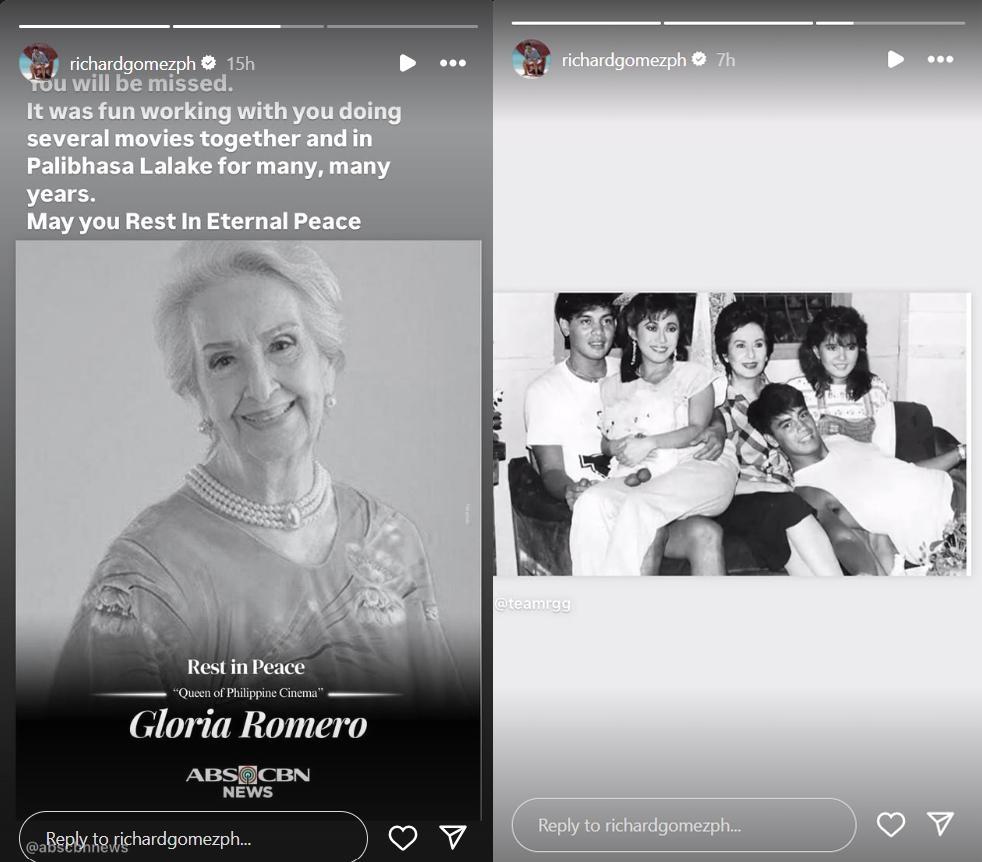Screen dimensions: 982x862
Task: Play the right story at 7h
Action: 896,60
